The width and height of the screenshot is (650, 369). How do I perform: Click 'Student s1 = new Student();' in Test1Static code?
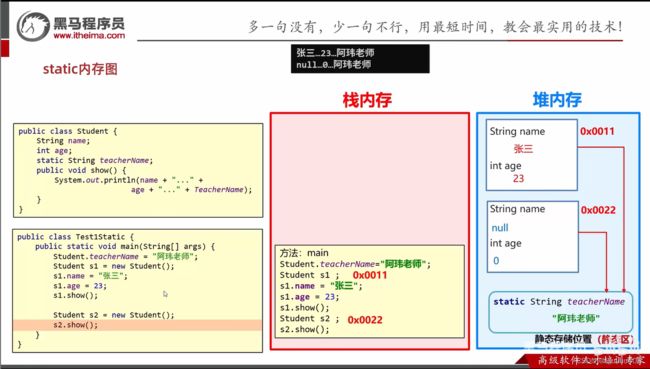click(x=114, y=266)
